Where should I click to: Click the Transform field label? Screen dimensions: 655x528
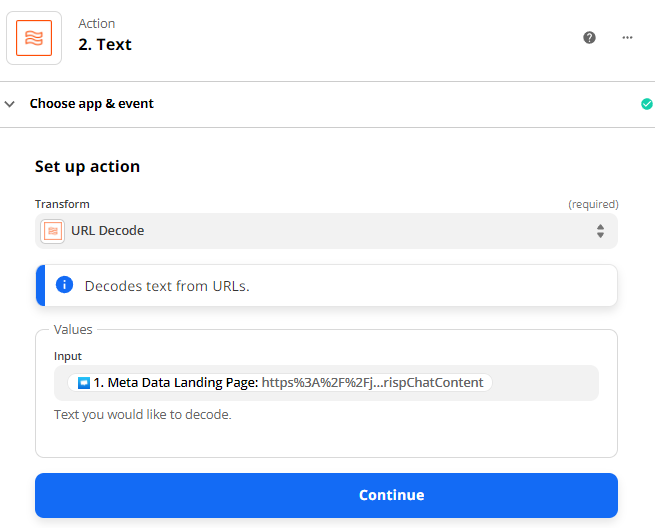tap(62, 204)
